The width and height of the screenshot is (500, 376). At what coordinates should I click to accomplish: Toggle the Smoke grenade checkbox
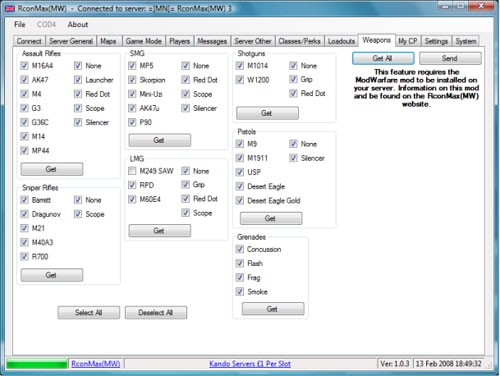point(240,292)
